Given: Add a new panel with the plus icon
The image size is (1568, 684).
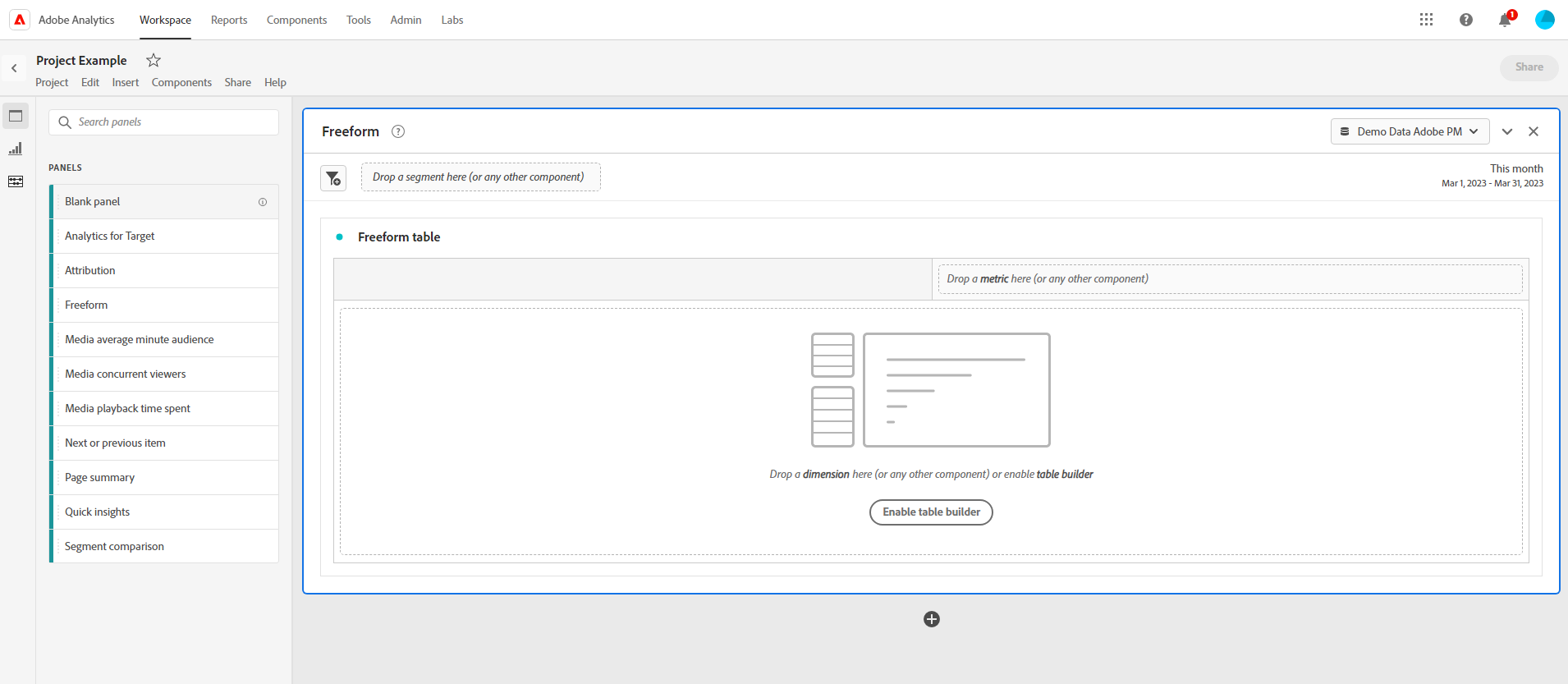Looking at the screenshot, I should click(932, 619).
